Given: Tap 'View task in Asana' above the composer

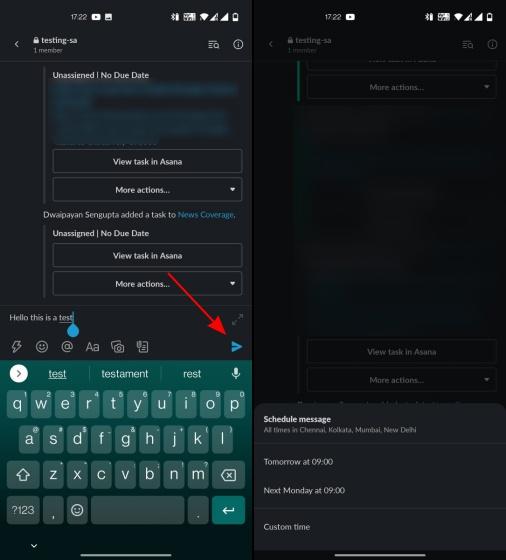Looking at the screenshot, I should tap(147, 255).
